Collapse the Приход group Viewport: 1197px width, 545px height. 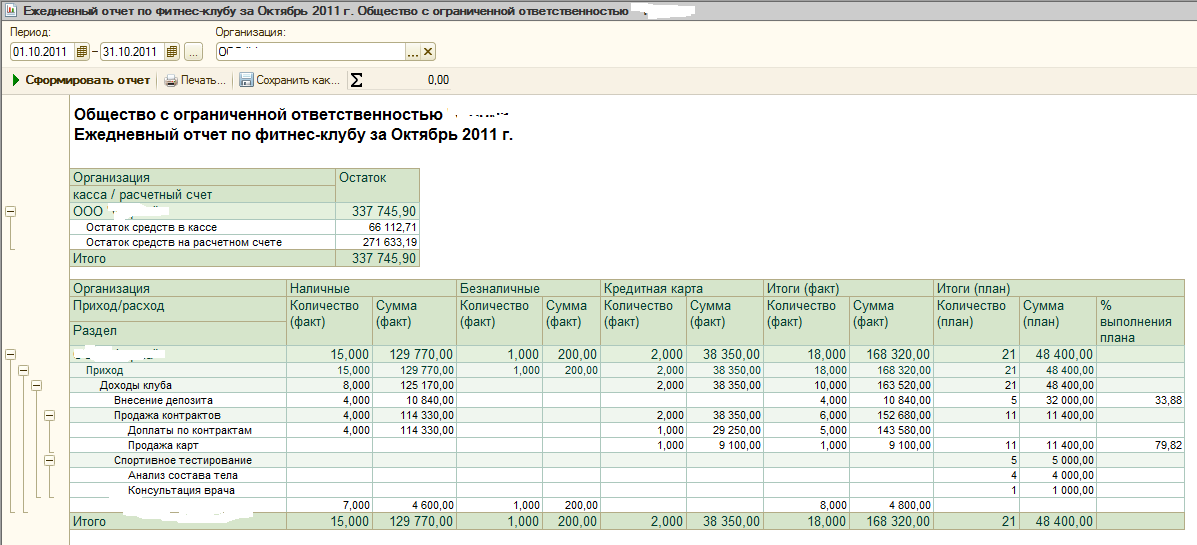point(24,370)
